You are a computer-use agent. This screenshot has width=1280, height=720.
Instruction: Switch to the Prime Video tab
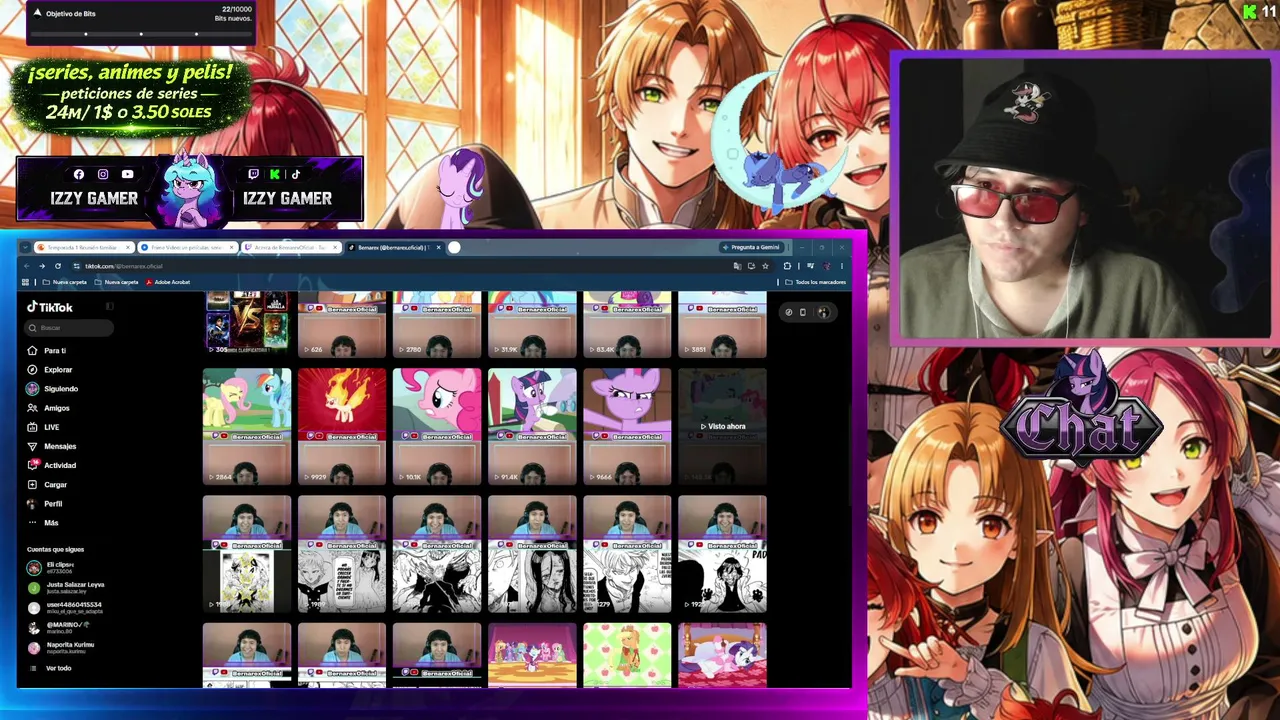pyautogui.click(x=188, y=247)
